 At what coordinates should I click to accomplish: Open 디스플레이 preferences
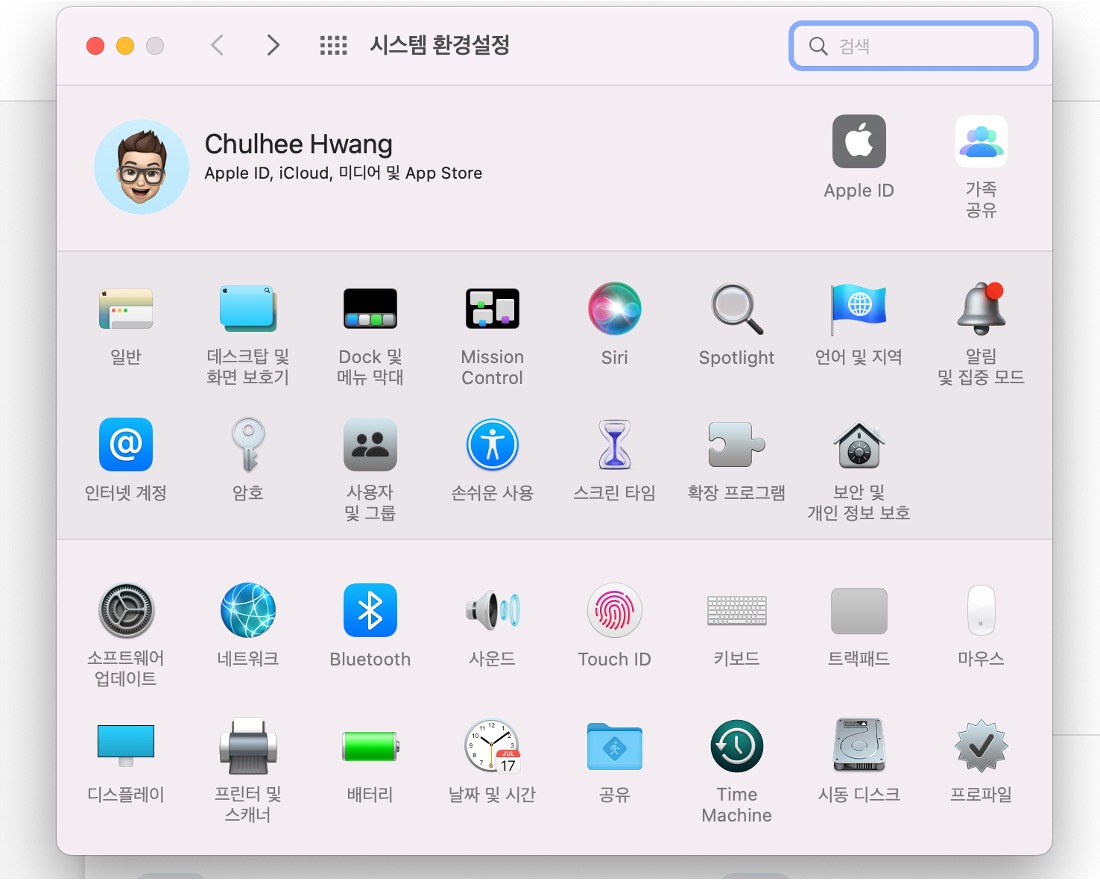coord(126,746)
